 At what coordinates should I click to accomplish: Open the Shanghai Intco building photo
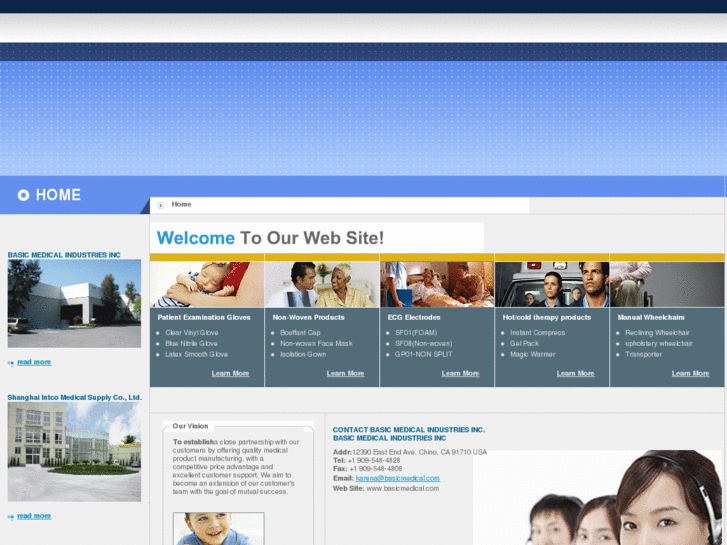74,451
